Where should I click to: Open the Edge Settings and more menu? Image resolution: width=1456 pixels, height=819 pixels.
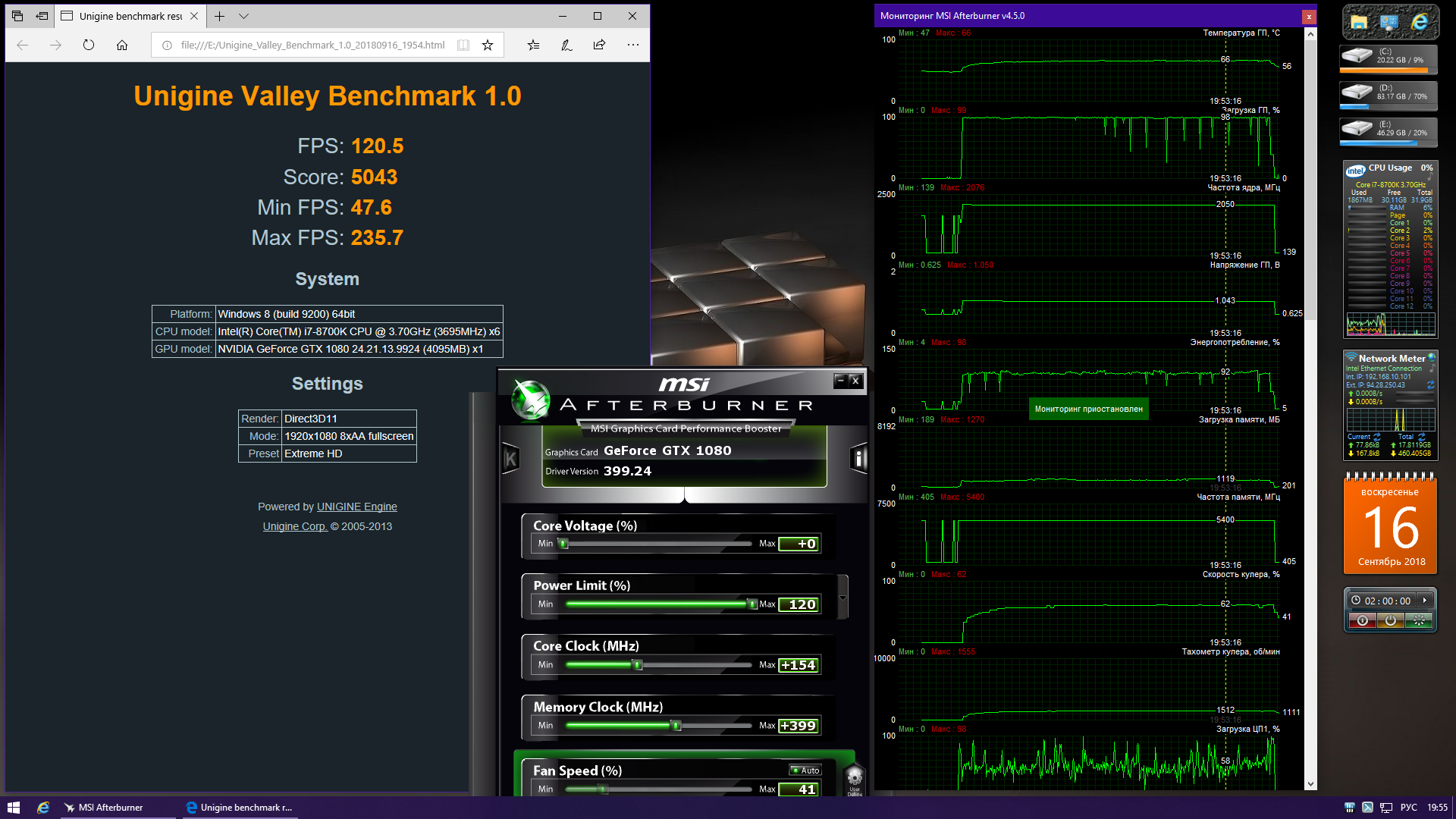(x=633, y=45)
